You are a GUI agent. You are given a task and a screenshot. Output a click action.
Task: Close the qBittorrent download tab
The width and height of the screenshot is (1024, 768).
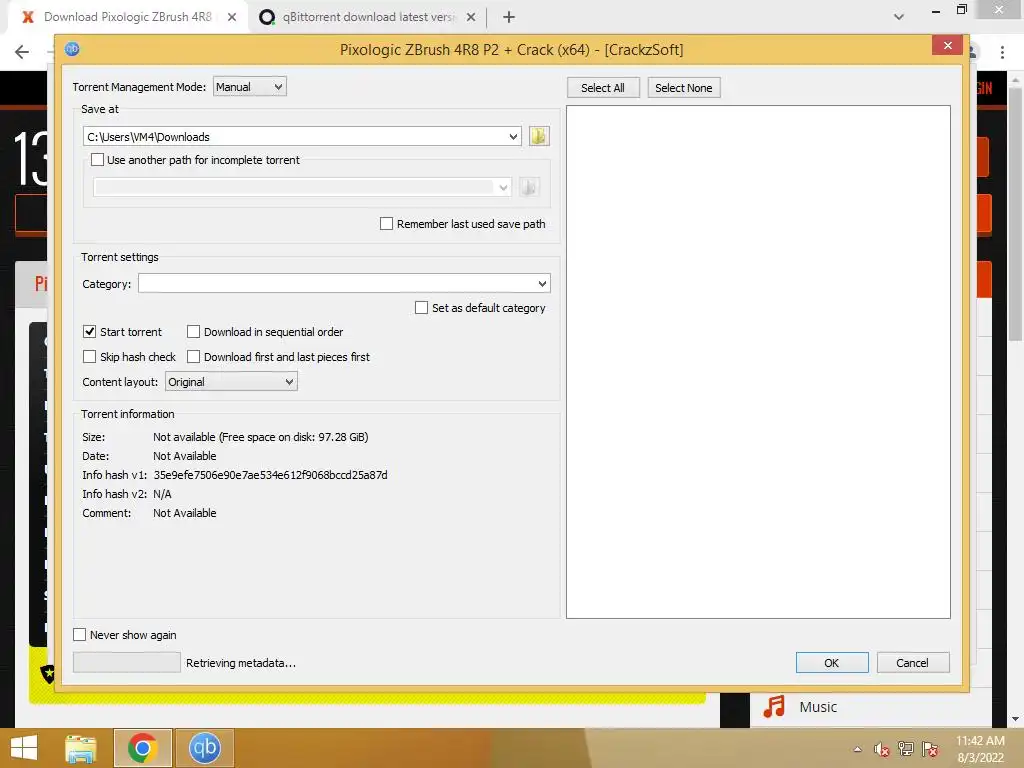[x=471, y=17]
